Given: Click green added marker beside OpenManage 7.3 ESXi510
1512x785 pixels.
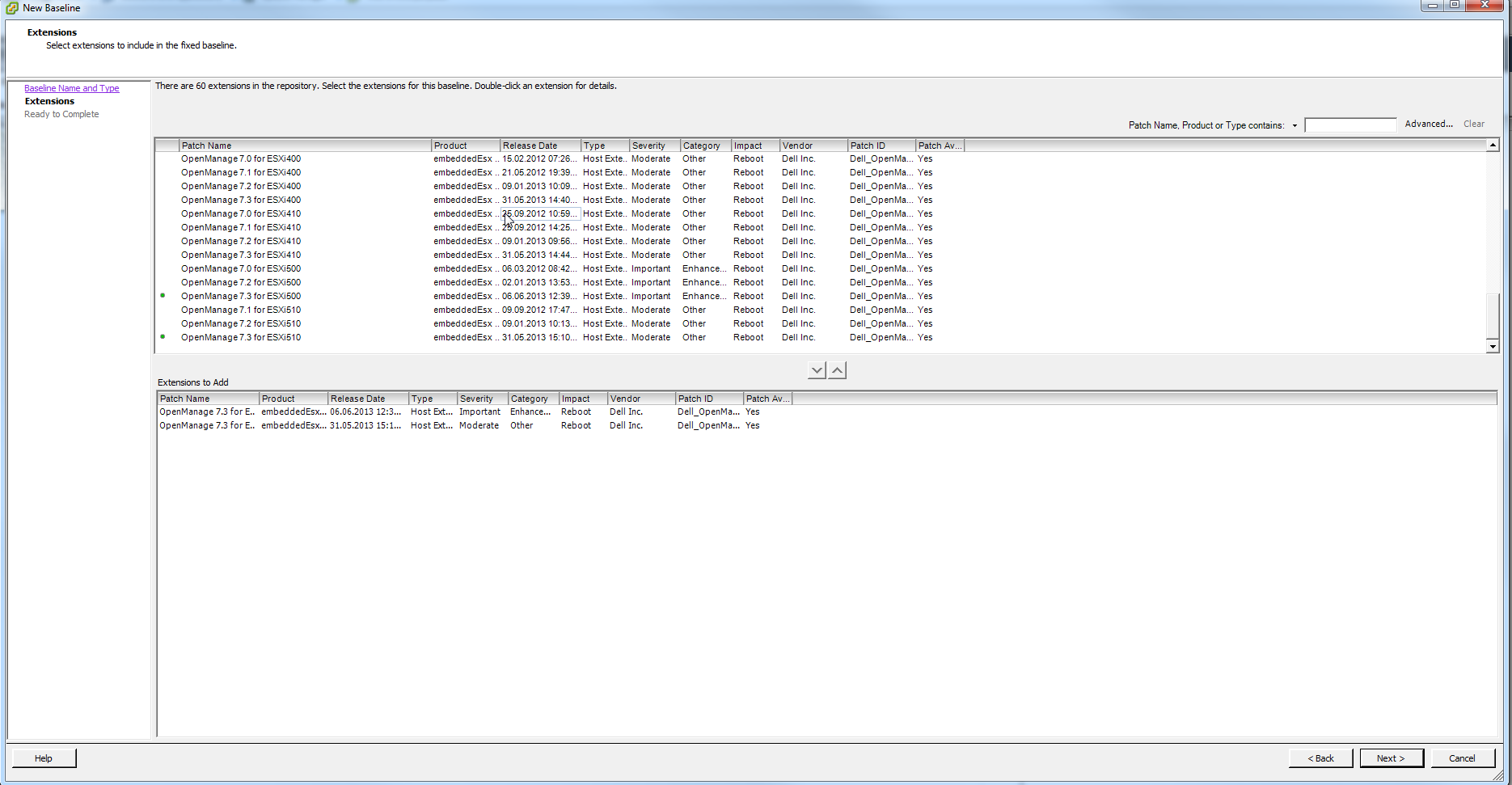Looking at the screenshot, I should (163, 336).
